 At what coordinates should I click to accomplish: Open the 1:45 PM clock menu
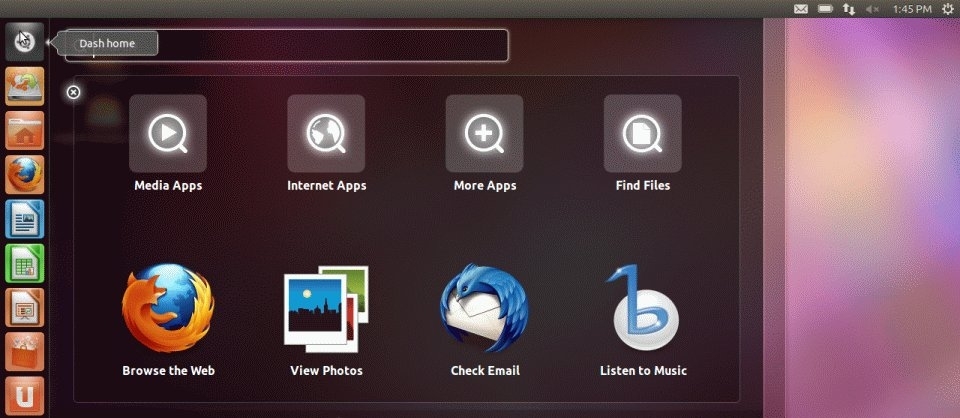pos(912,9)
